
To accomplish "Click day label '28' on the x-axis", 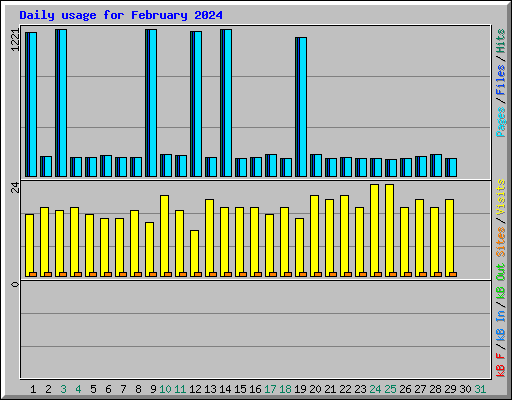I will (435, 389).
